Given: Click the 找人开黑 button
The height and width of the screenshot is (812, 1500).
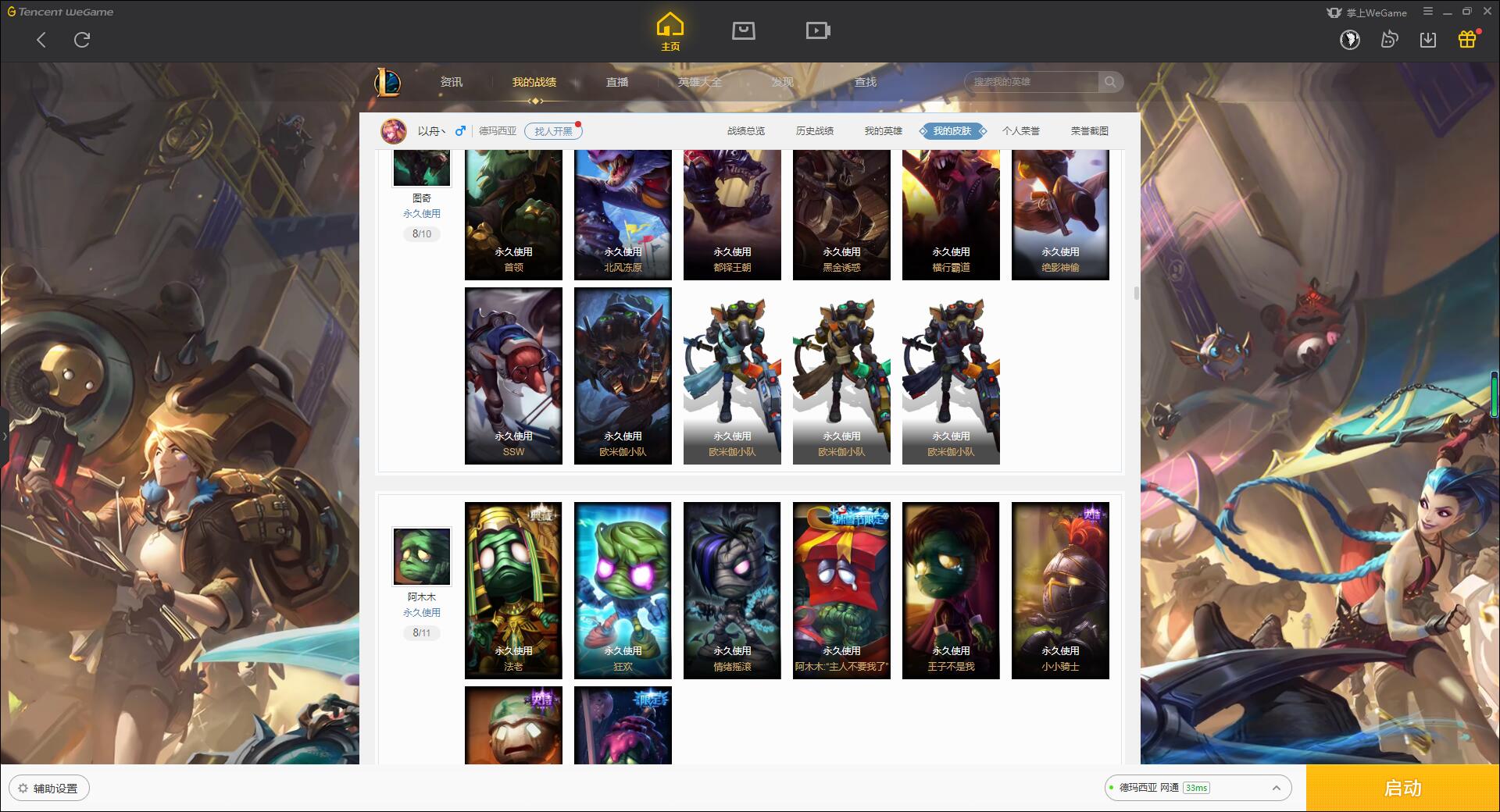Looking at the screenshot, I should (x=553, y=131).
